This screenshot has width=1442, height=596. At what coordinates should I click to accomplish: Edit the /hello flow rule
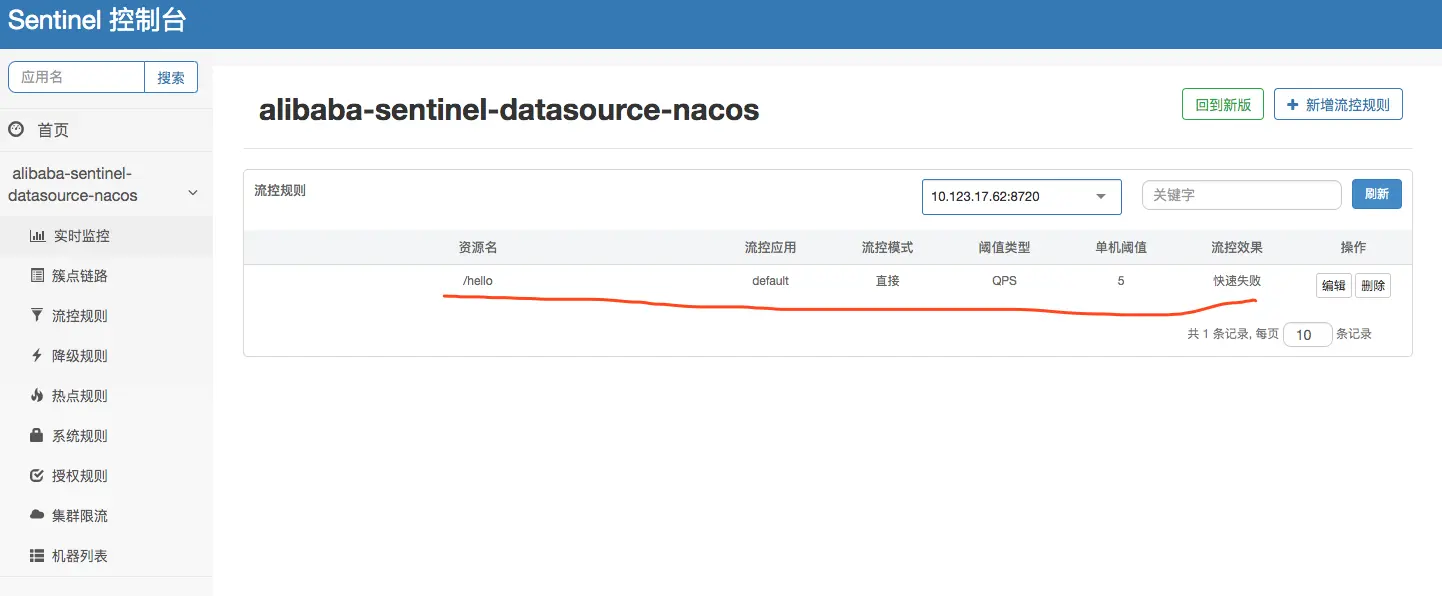[x=1333, y=285]
